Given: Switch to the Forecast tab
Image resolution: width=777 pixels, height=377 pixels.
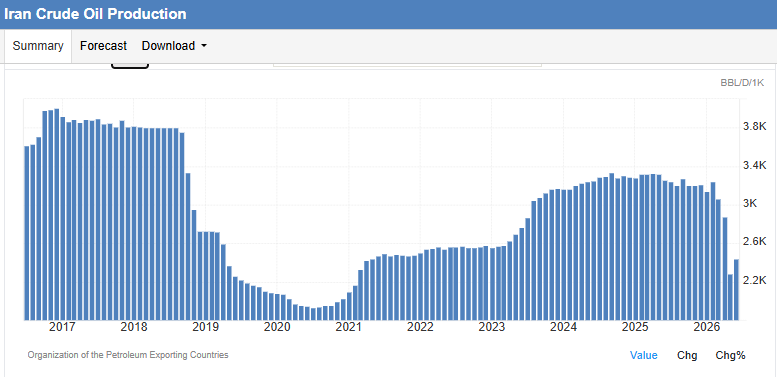Looking at the screenshot, I should 104,46.
